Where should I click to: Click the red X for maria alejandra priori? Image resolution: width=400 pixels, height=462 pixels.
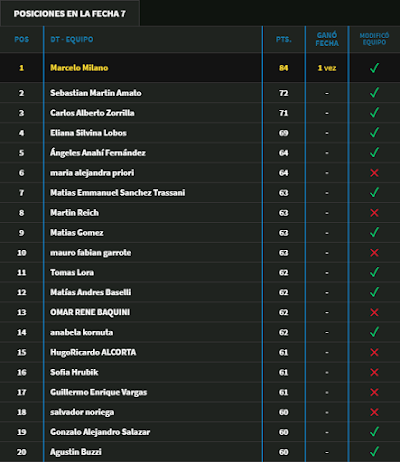point(374,173)
